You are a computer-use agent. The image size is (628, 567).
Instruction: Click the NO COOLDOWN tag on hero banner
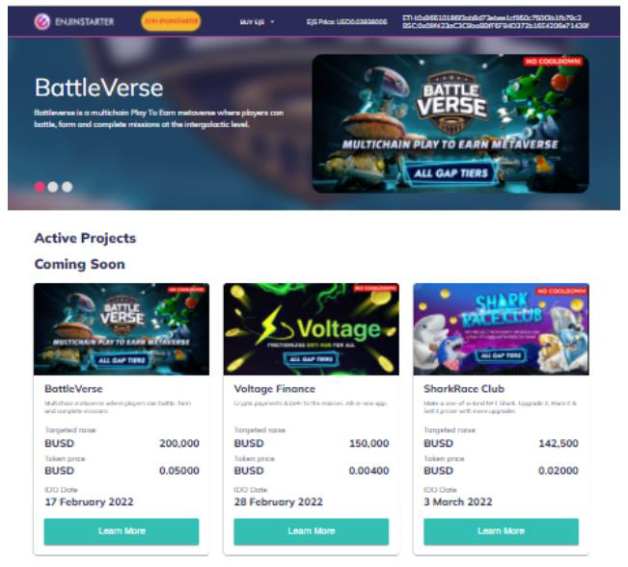553,61
